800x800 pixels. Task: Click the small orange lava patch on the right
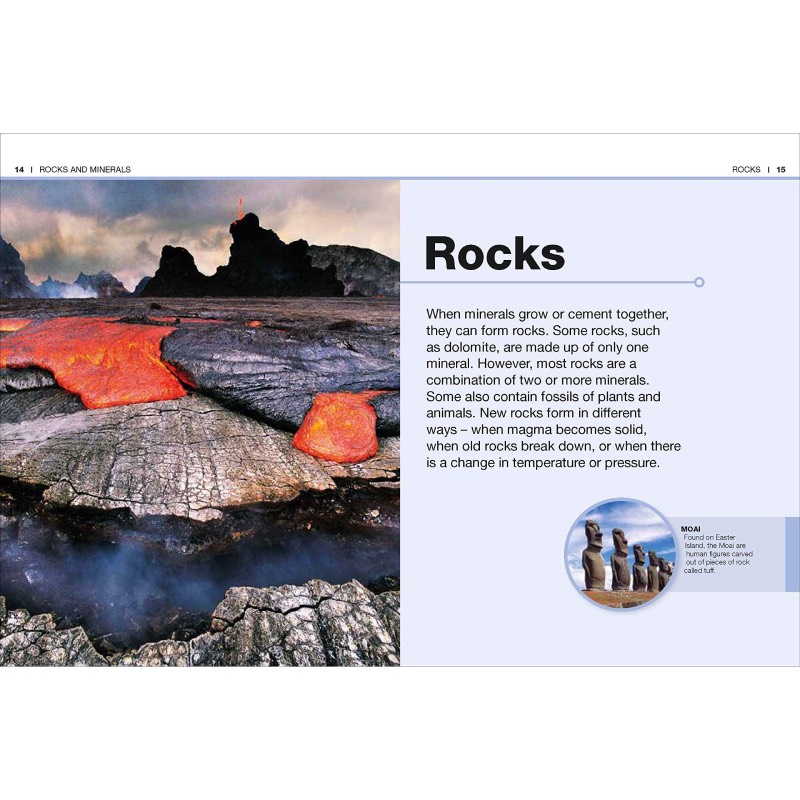pos(338,425)
